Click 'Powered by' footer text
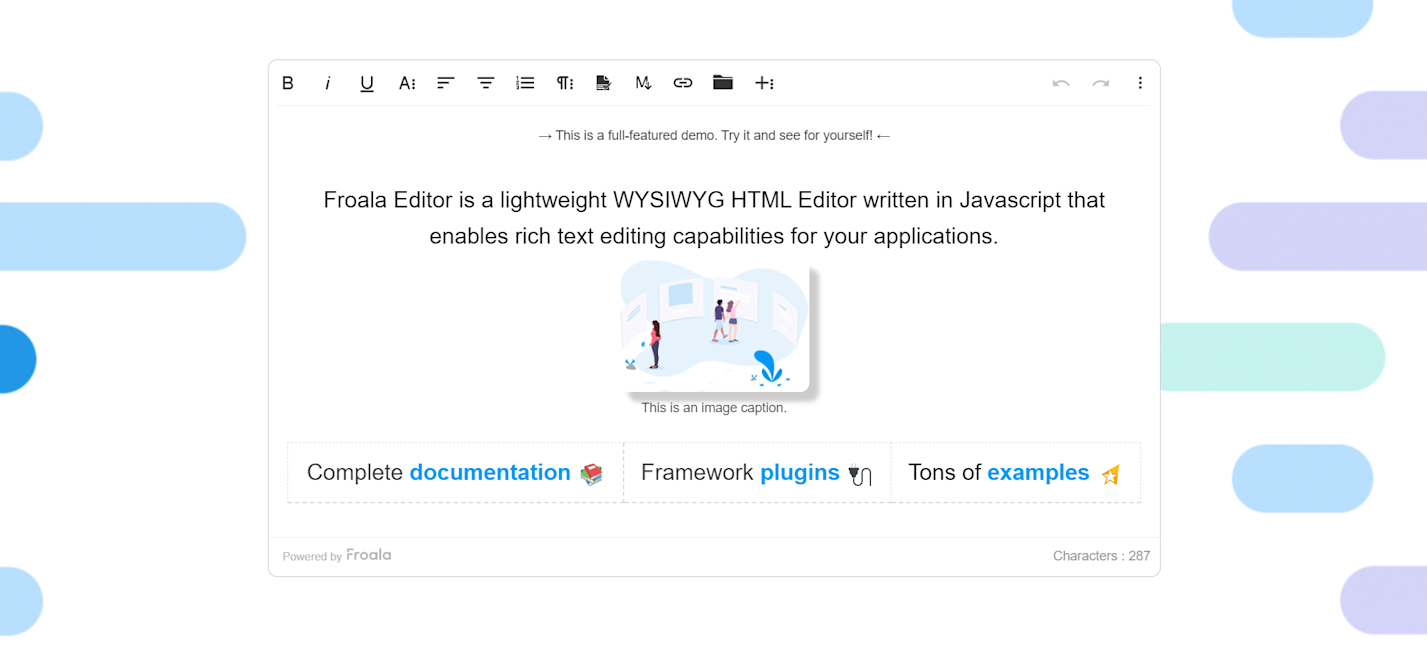Screen dimensions: 1427x650 coord(312,557)
